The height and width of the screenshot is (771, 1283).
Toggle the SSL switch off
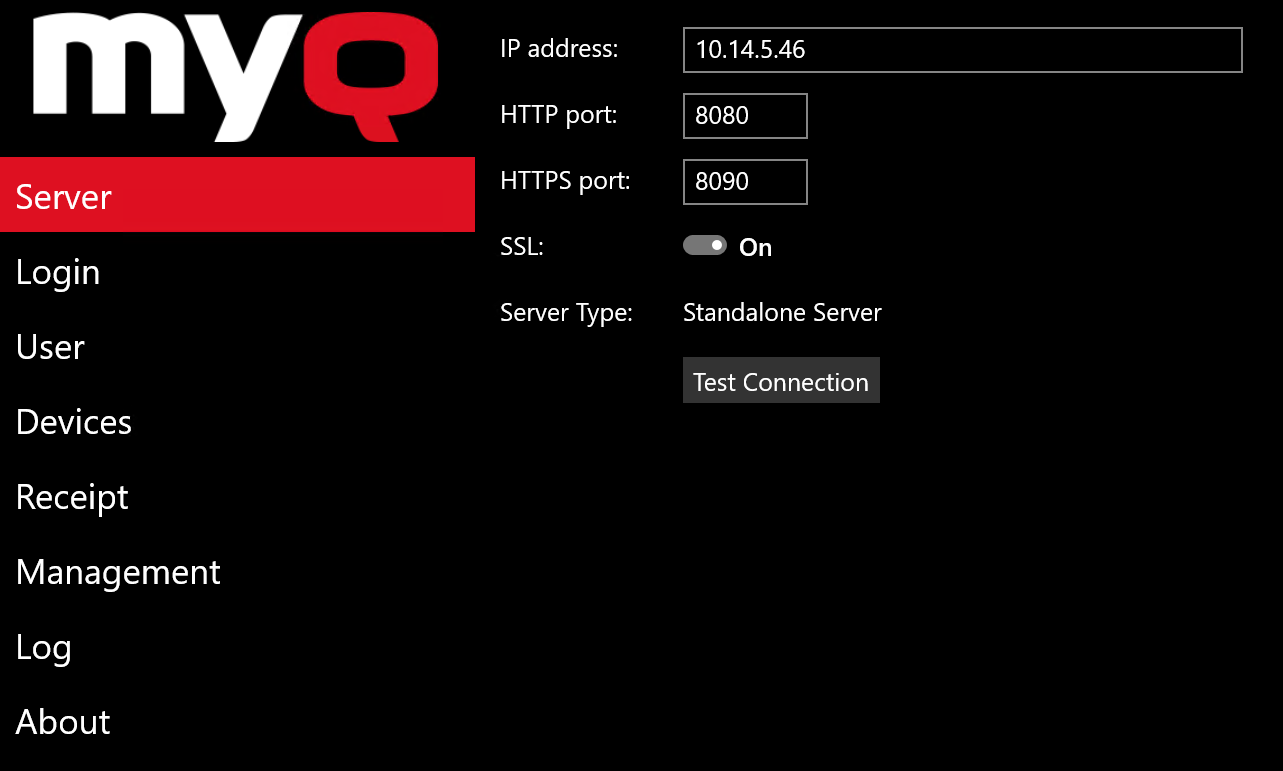(704, 244)
